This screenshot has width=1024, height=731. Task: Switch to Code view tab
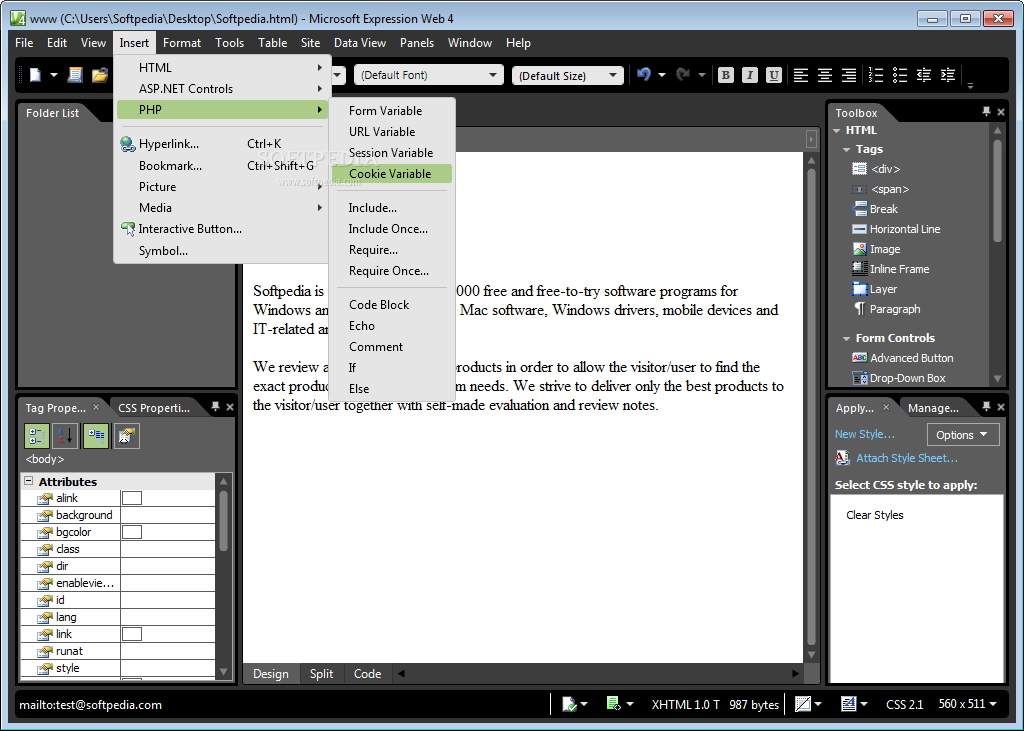pyautogui.click(x=367, y=674)
